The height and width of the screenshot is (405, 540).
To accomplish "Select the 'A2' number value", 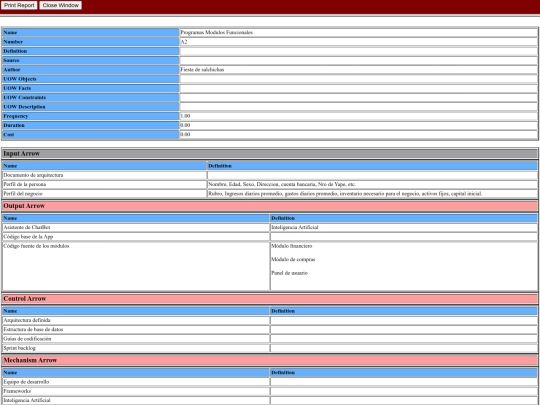I will 184,42.
